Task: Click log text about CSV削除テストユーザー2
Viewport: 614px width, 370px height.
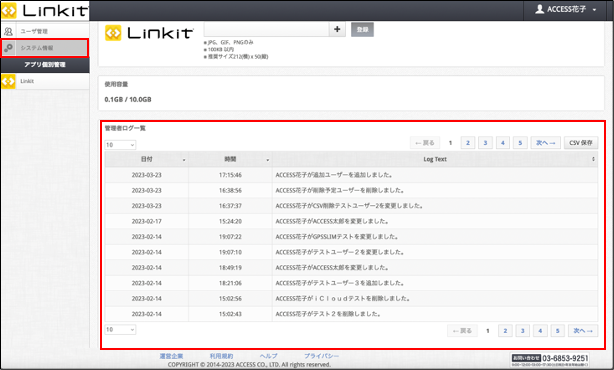Action: pyautogui.click(x=350, y=206)
